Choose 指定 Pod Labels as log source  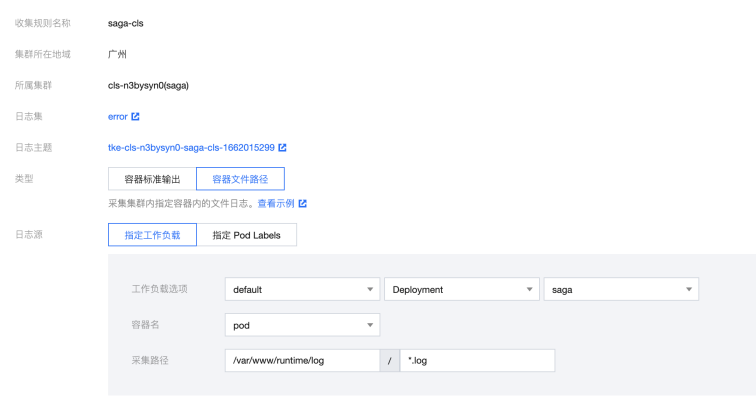246,235
